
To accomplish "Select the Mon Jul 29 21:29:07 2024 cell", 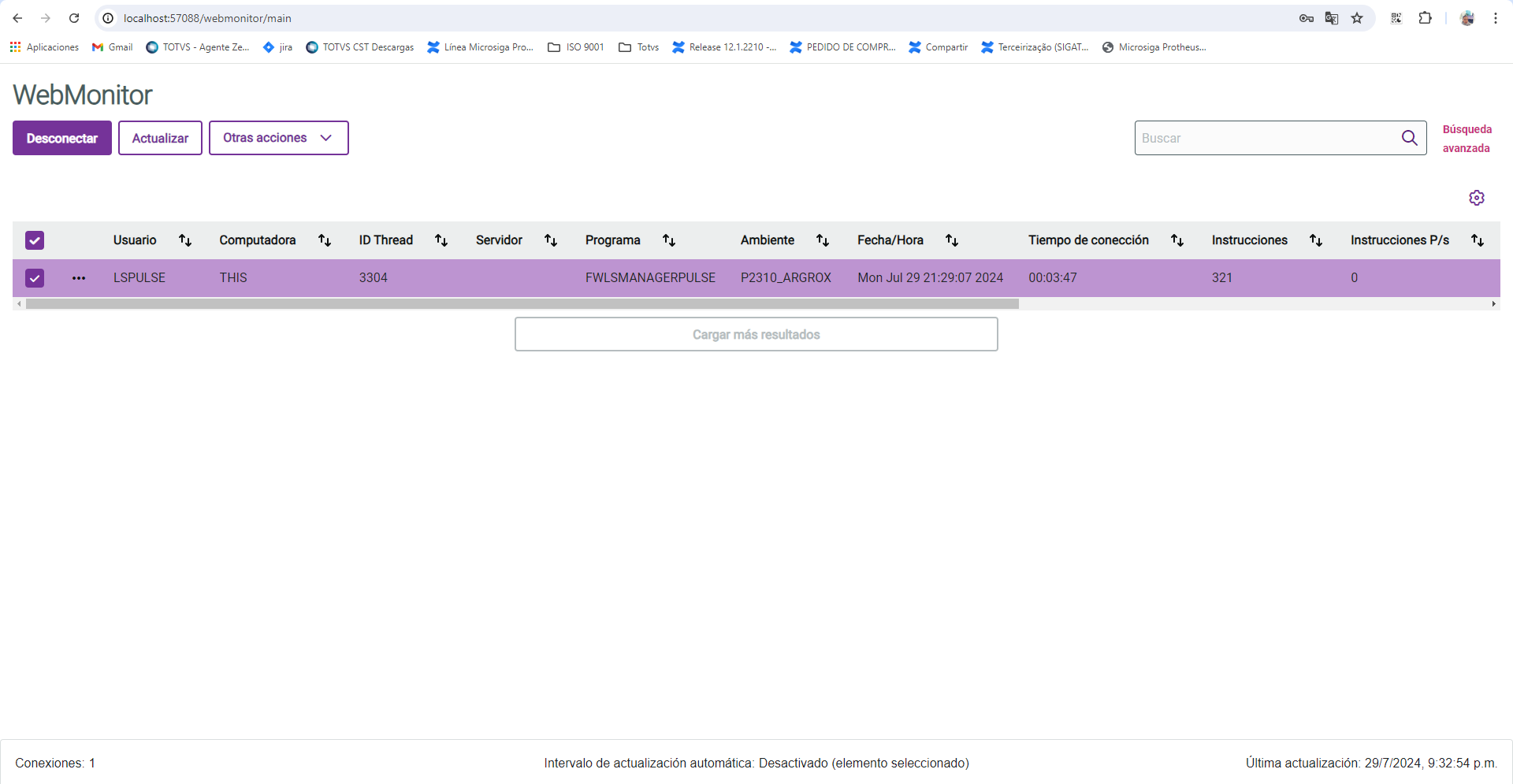I will [931, 278].
